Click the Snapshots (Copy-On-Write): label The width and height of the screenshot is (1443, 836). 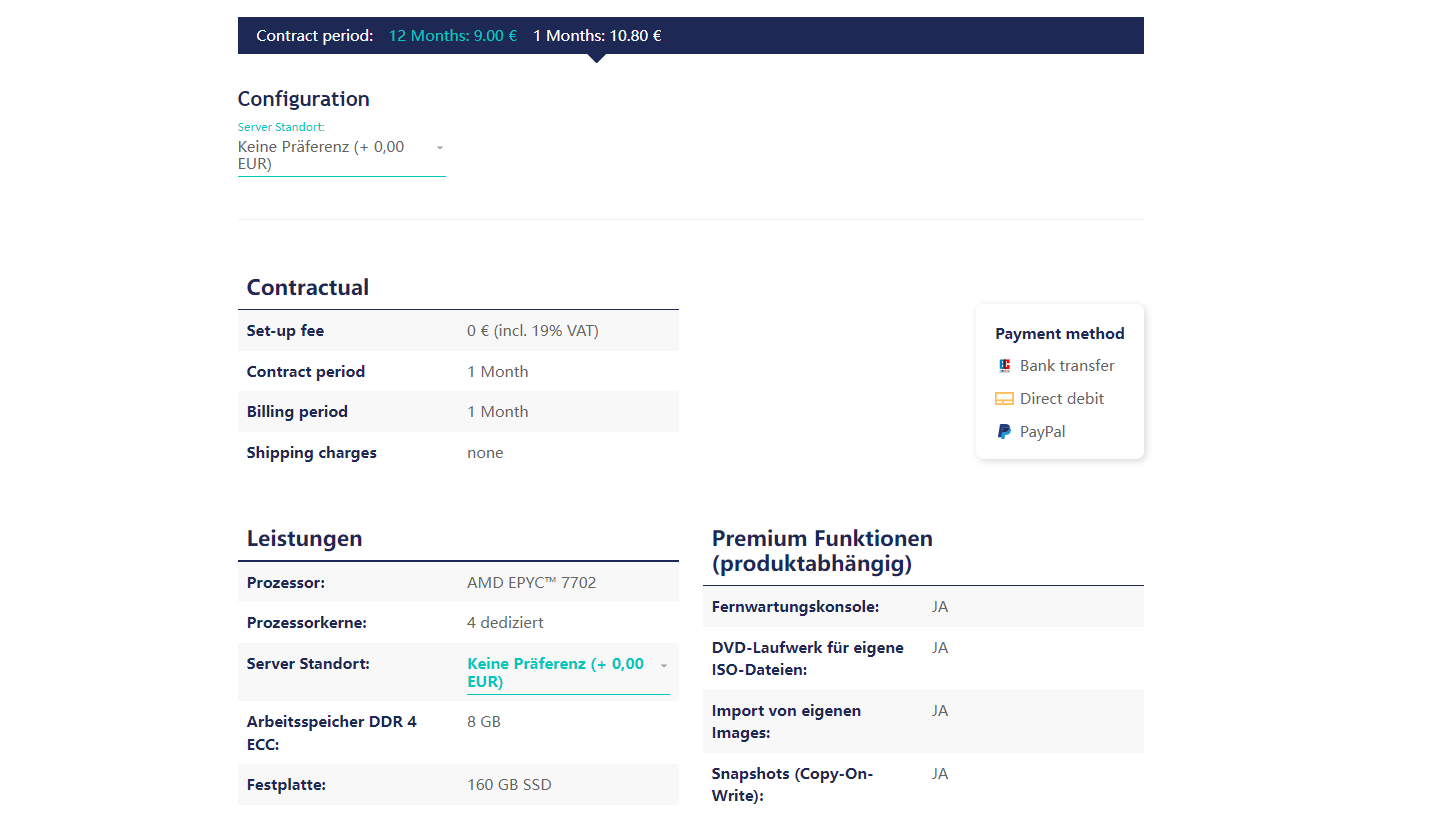[x=793, y=785]
